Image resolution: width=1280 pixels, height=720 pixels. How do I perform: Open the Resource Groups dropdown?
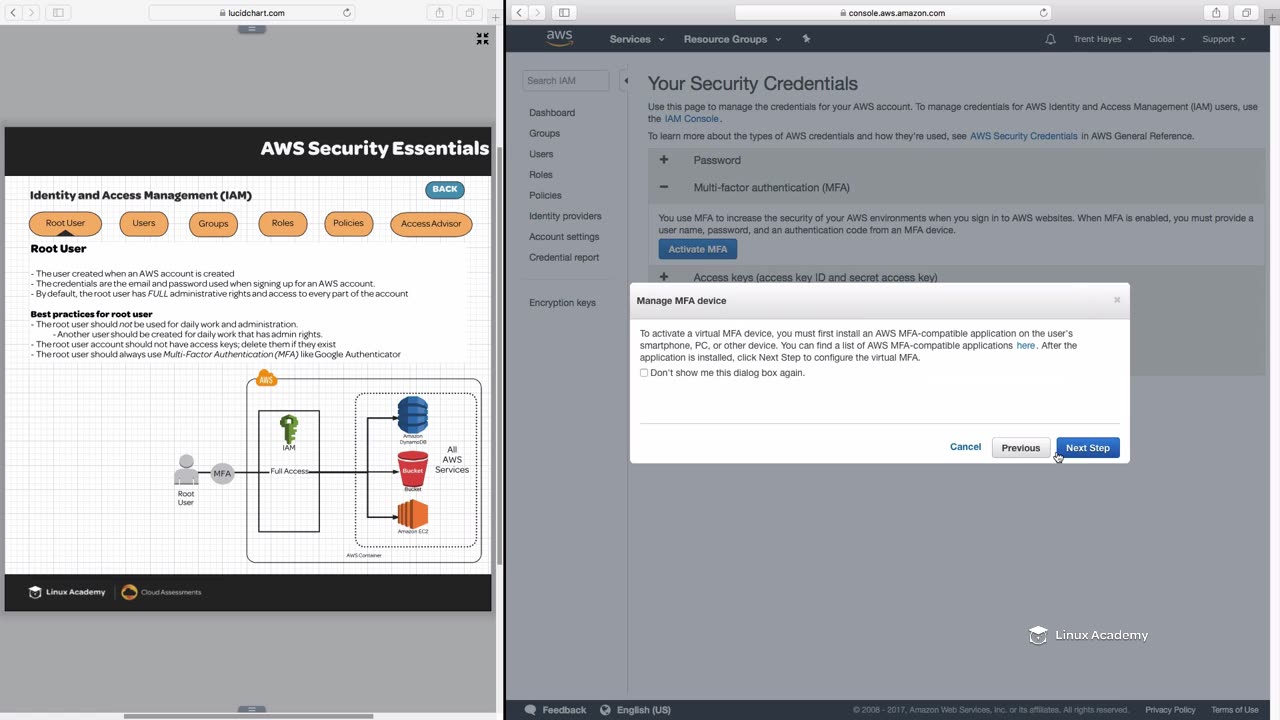pos(732,39)
